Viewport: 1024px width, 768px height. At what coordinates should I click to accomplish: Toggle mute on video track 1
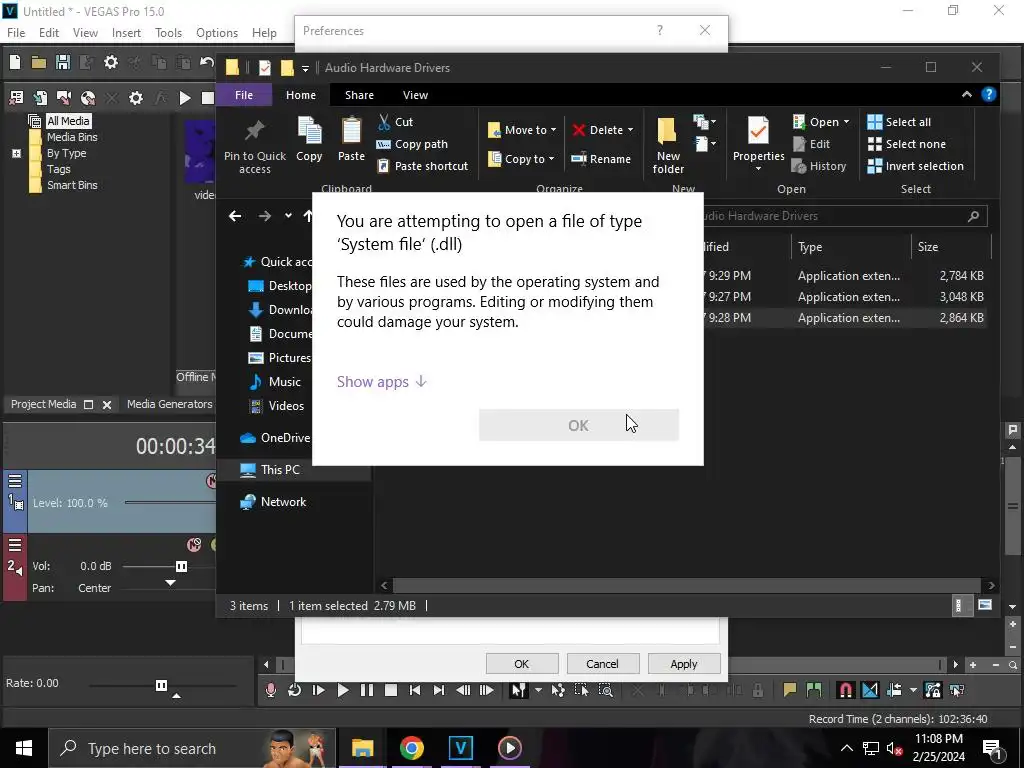click(x=211, y=481)
